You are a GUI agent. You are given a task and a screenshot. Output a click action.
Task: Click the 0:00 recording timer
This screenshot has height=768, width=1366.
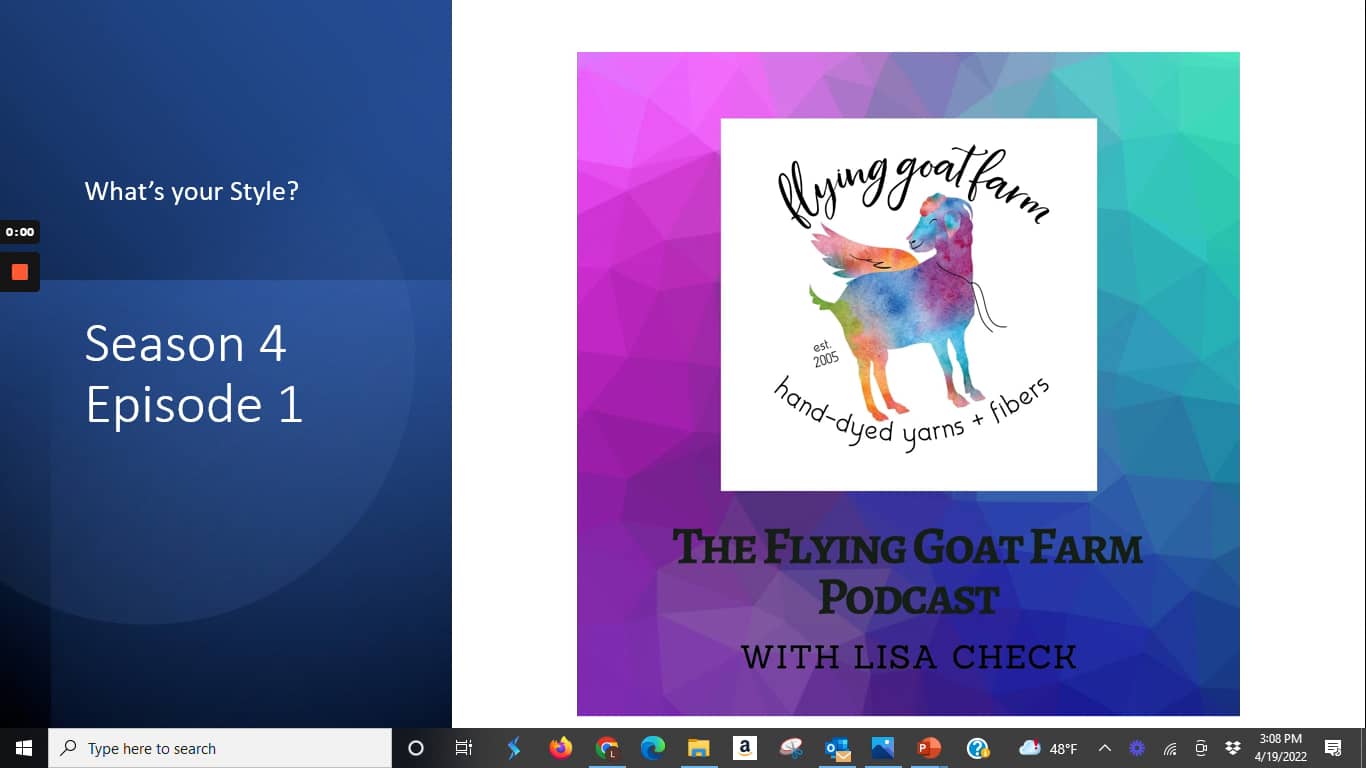coord(19,232)
